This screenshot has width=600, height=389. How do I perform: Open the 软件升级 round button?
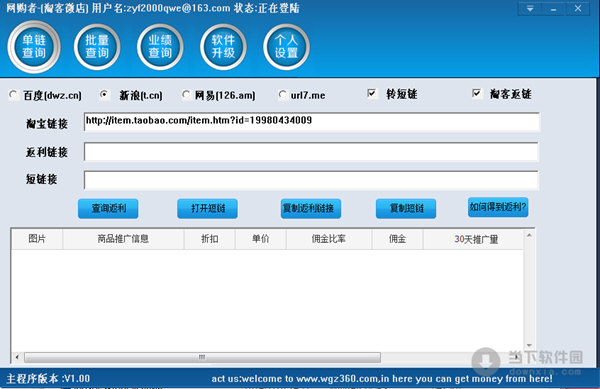coord(223,47)
